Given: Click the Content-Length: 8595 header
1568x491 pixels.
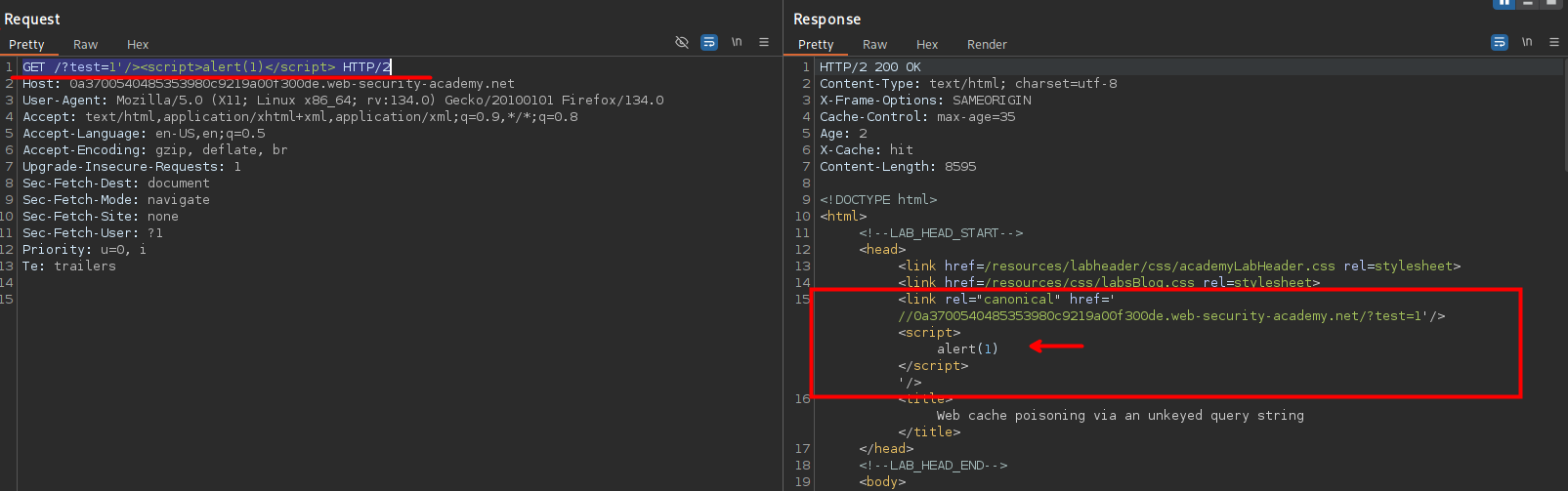Looking at the screenshot, I should 898,167.
